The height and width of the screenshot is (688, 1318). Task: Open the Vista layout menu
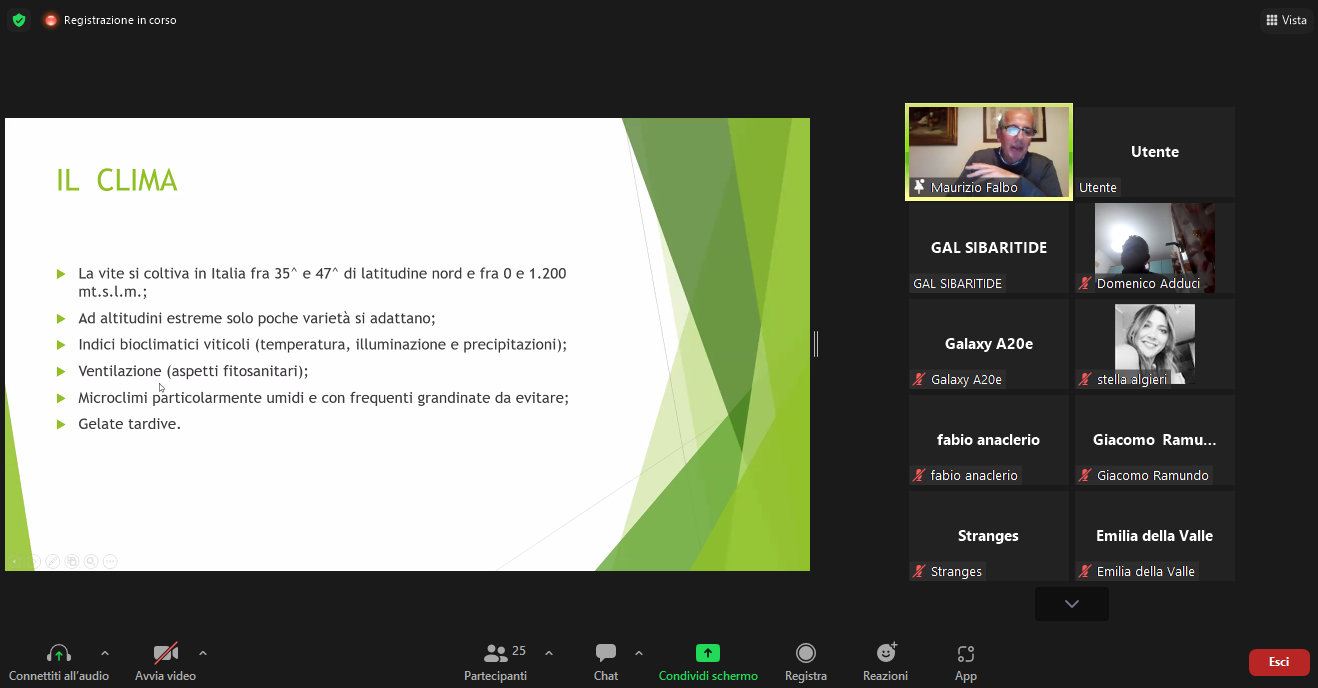1285,20
